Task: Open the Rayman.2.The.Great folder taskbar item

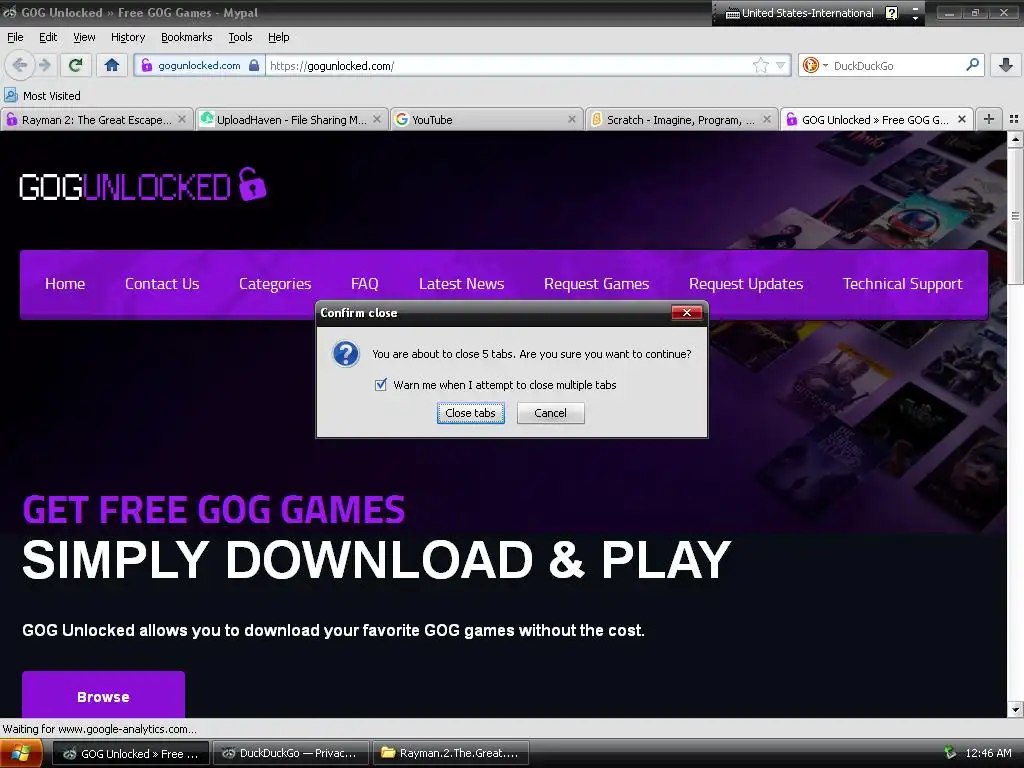Action: pyautogui.click(x=451, y=753)
